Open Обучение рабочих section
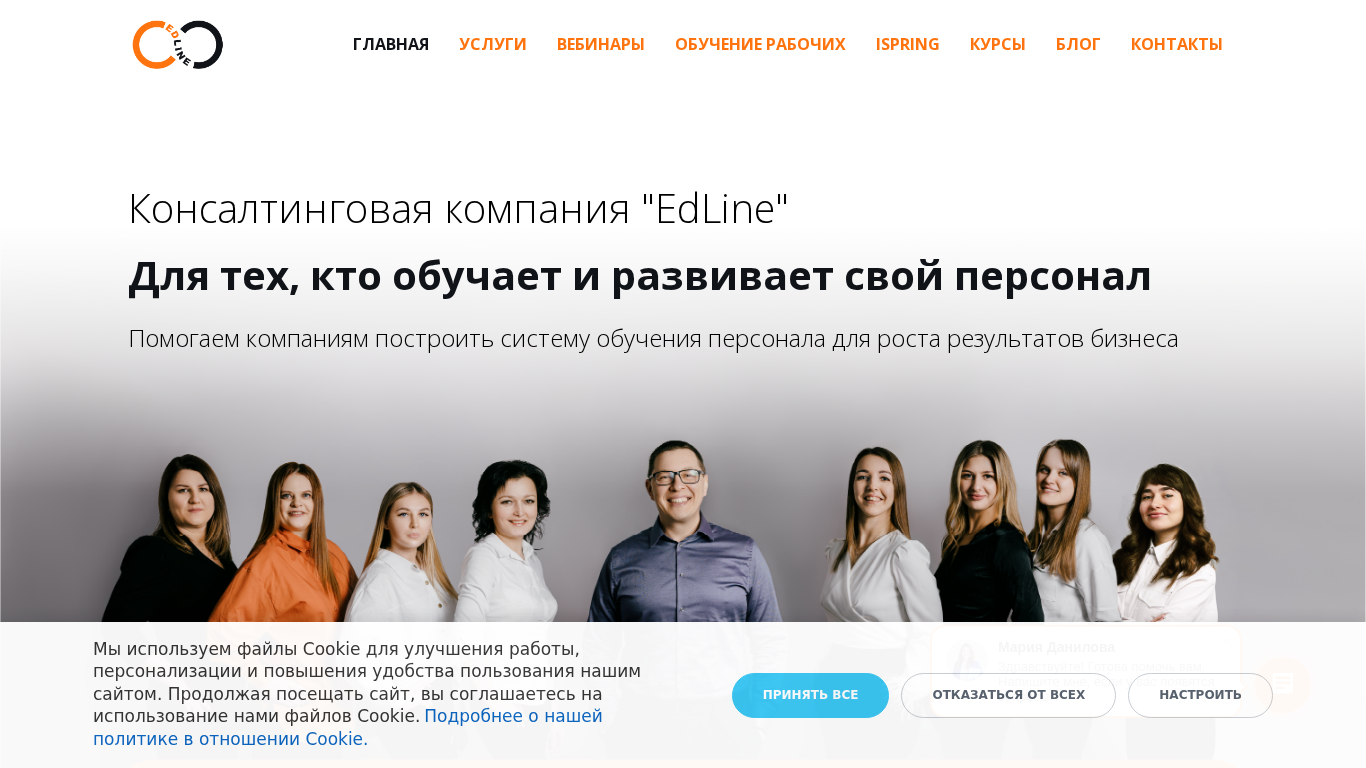1366x768 pixels. click(760, 44)
